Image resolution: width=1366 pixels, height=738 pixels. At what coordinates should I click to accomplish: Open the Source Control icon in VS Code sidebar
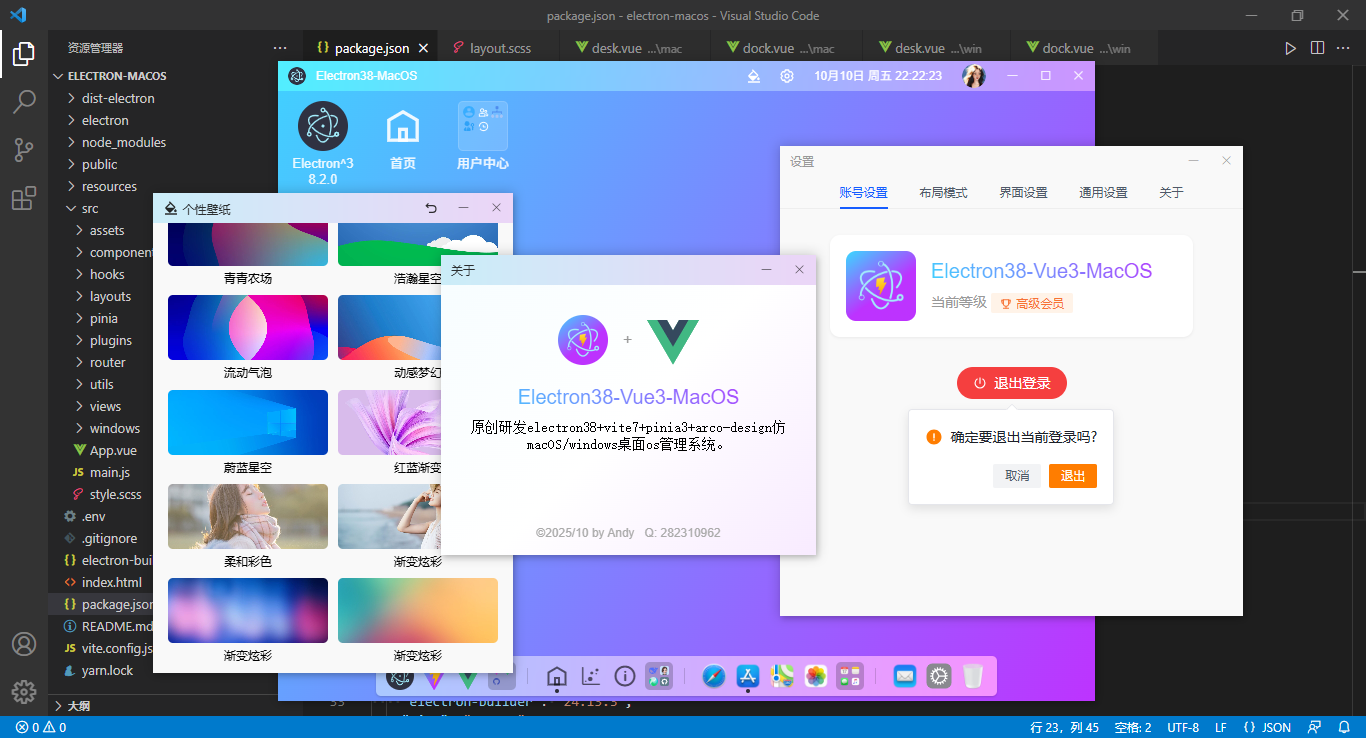pyautogui.click(x=24, y=150)
